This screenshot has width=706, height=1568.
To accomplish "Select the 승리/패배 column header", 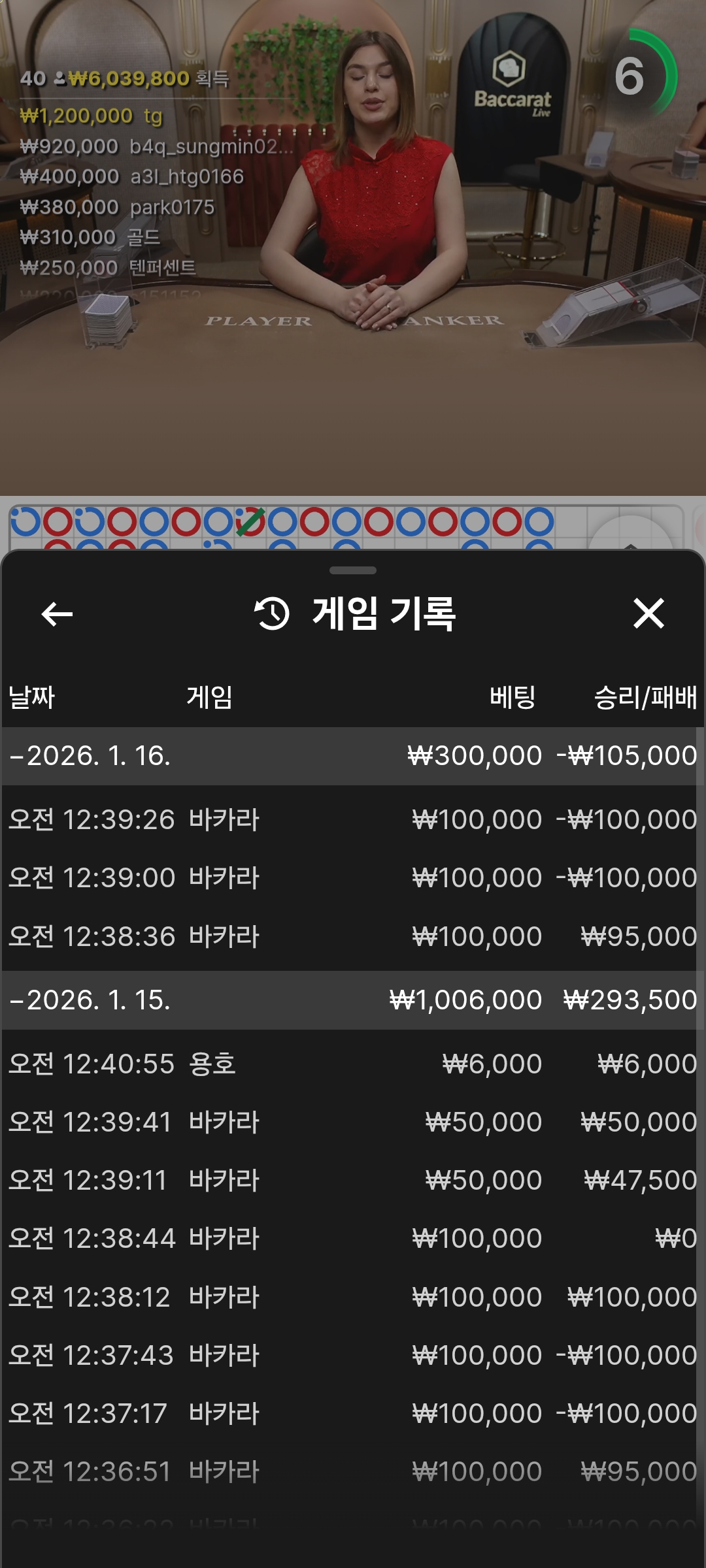I will click(645, 697).
